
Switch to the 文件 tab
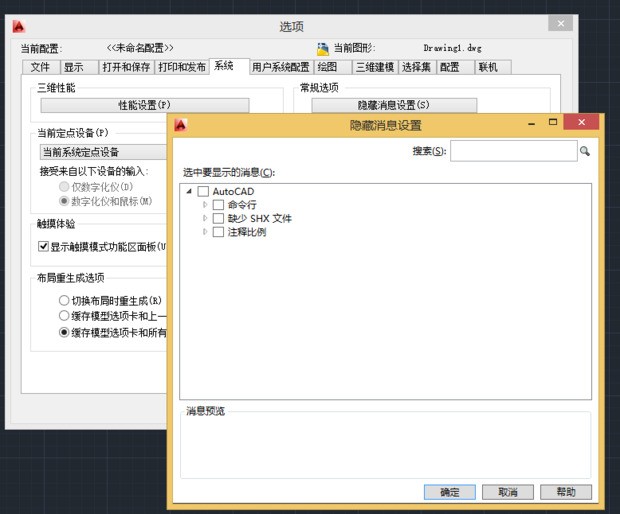(x=41, y=67)
